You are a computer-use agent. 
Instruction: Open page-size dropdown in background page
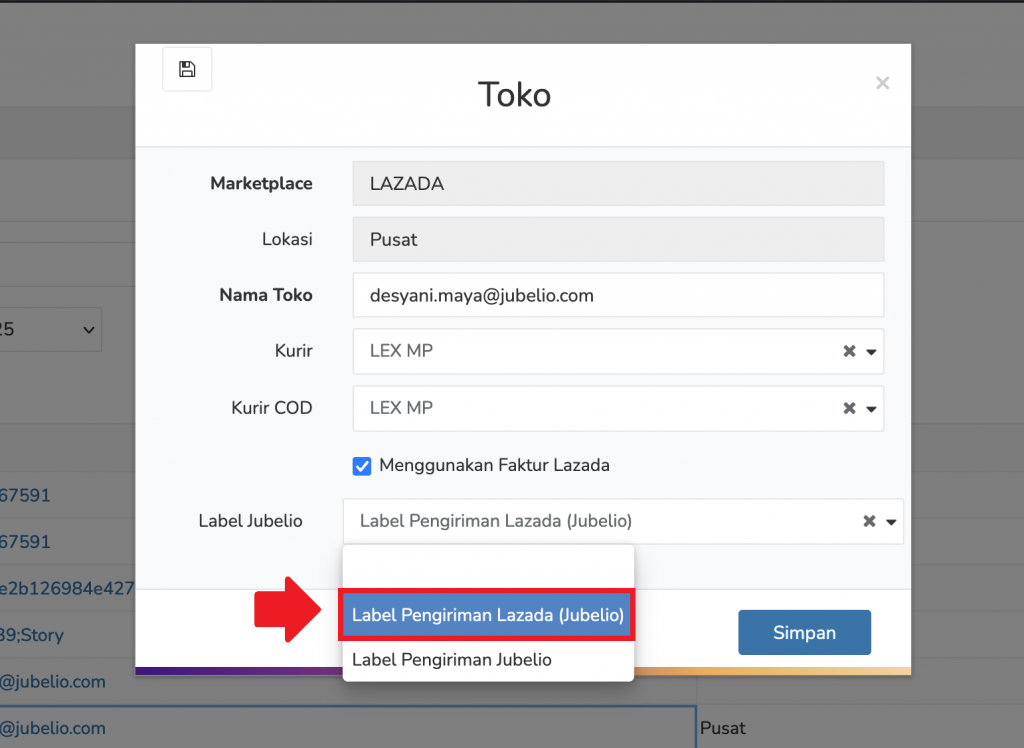50,329
